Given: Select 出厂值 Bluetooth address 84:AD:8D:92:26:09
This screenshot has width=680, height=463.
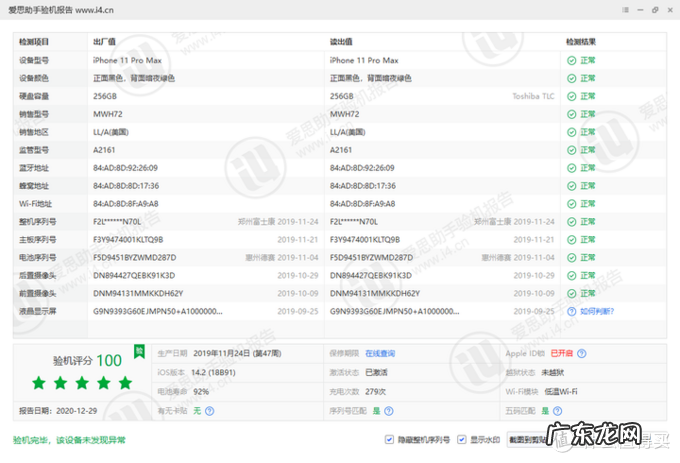Looking at the screenshot, I should (125, 168).
